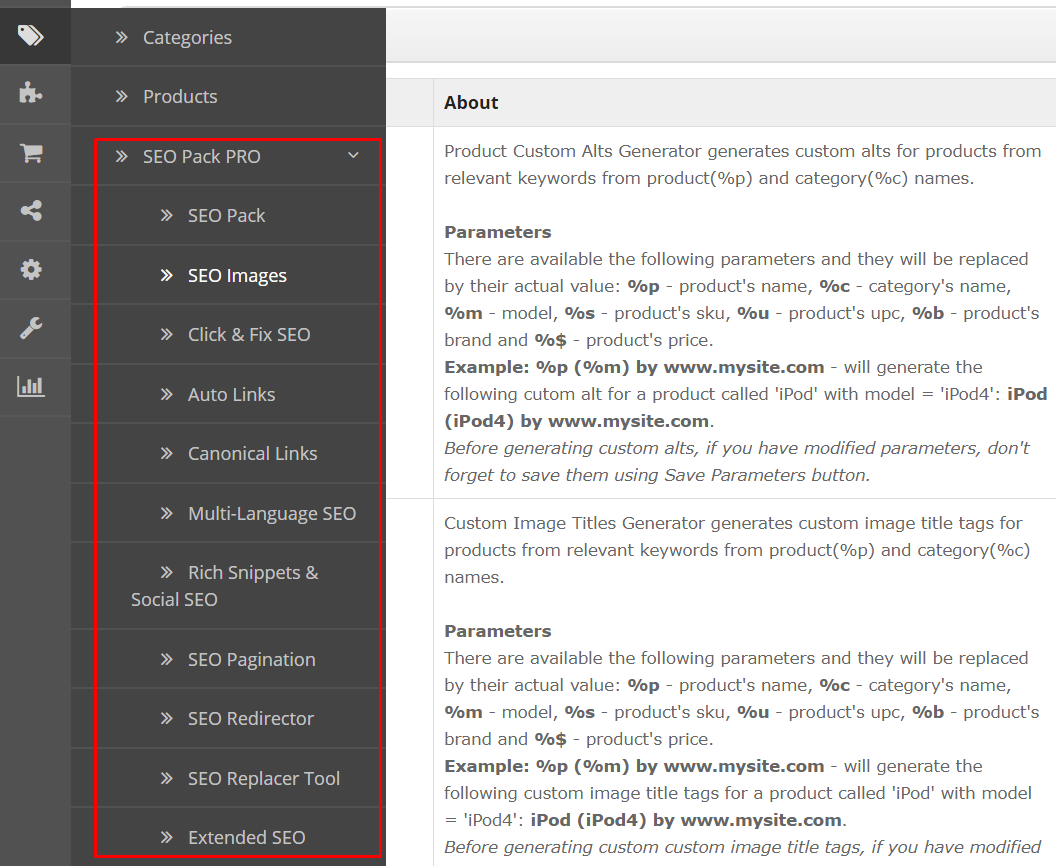Click the double-arrow icon before Products

121,96
